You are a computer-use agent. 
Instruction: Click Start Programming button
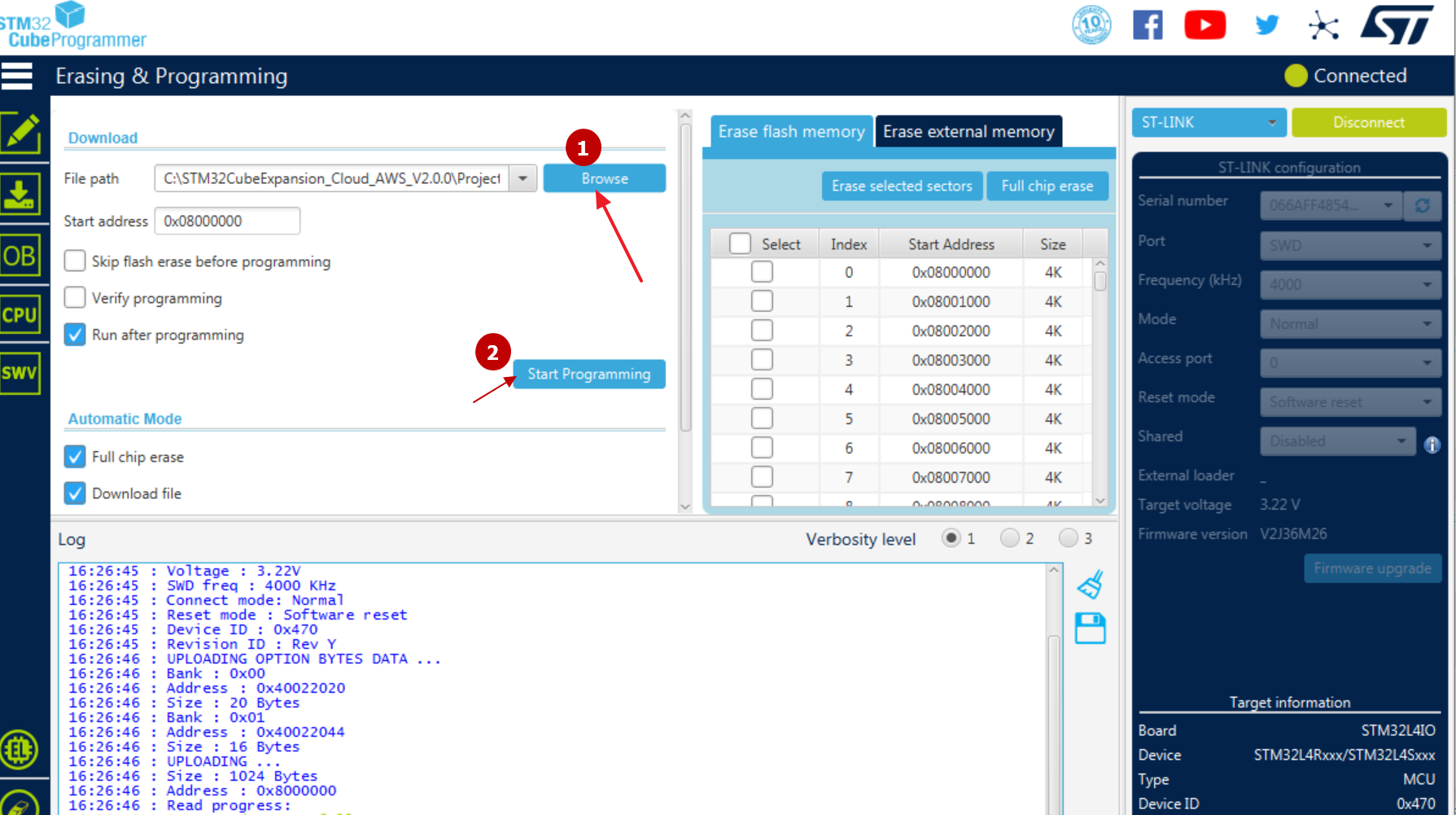589,374
